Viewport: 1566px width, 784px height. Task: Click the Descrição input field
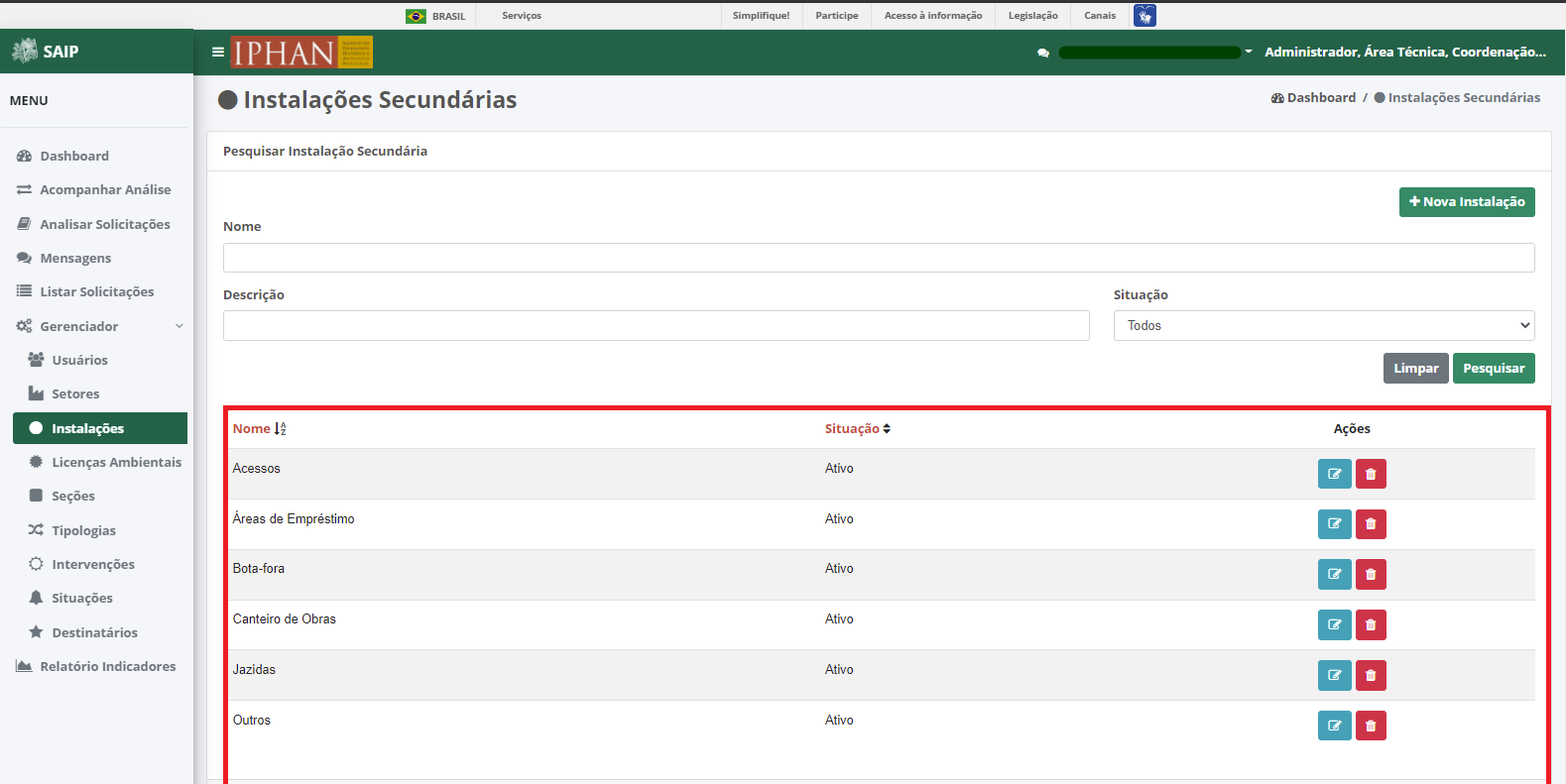(657, 325)
